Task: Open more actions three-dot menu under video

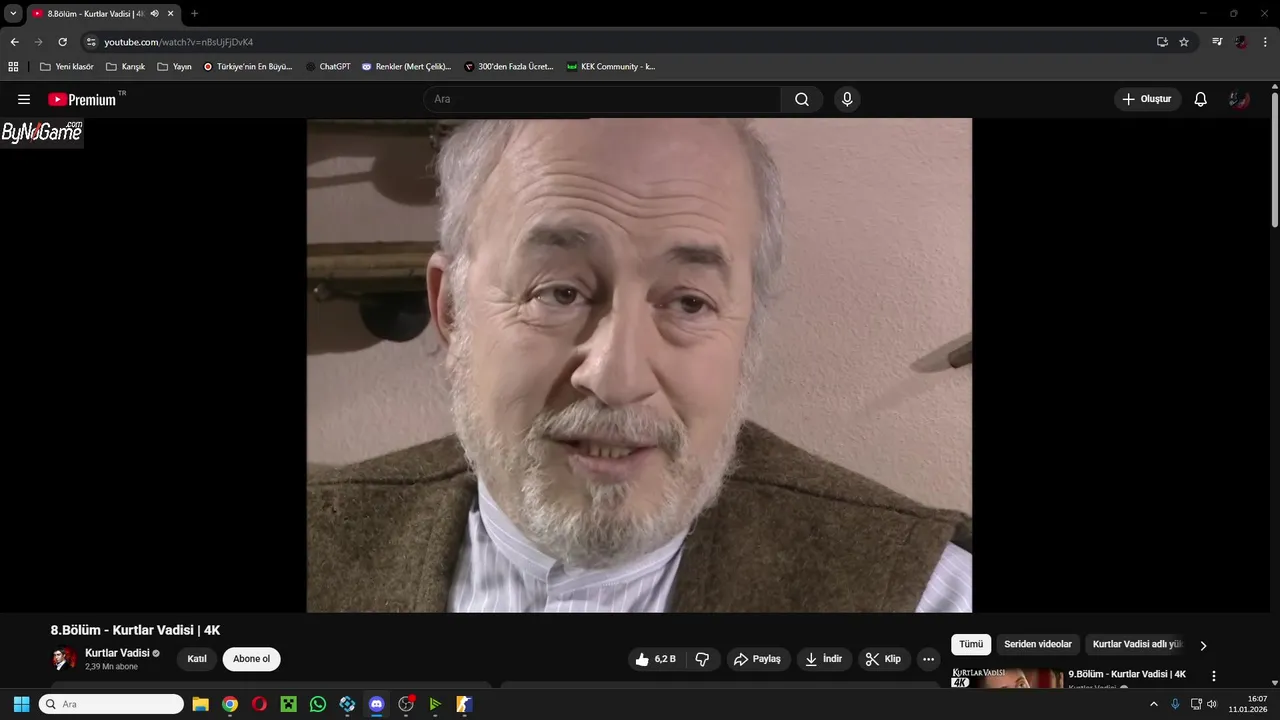Action: click(928, 659)
